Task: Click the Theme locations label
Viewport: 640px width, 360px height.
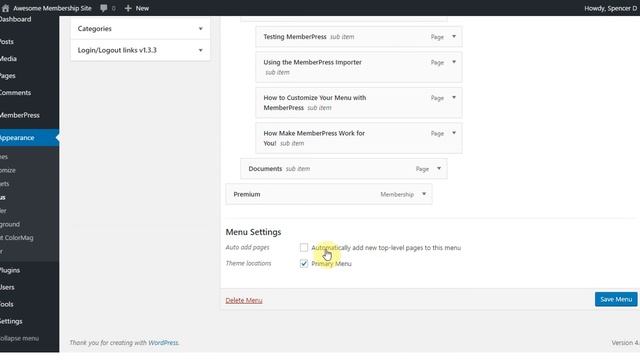Action: click(x=248, y=263)
